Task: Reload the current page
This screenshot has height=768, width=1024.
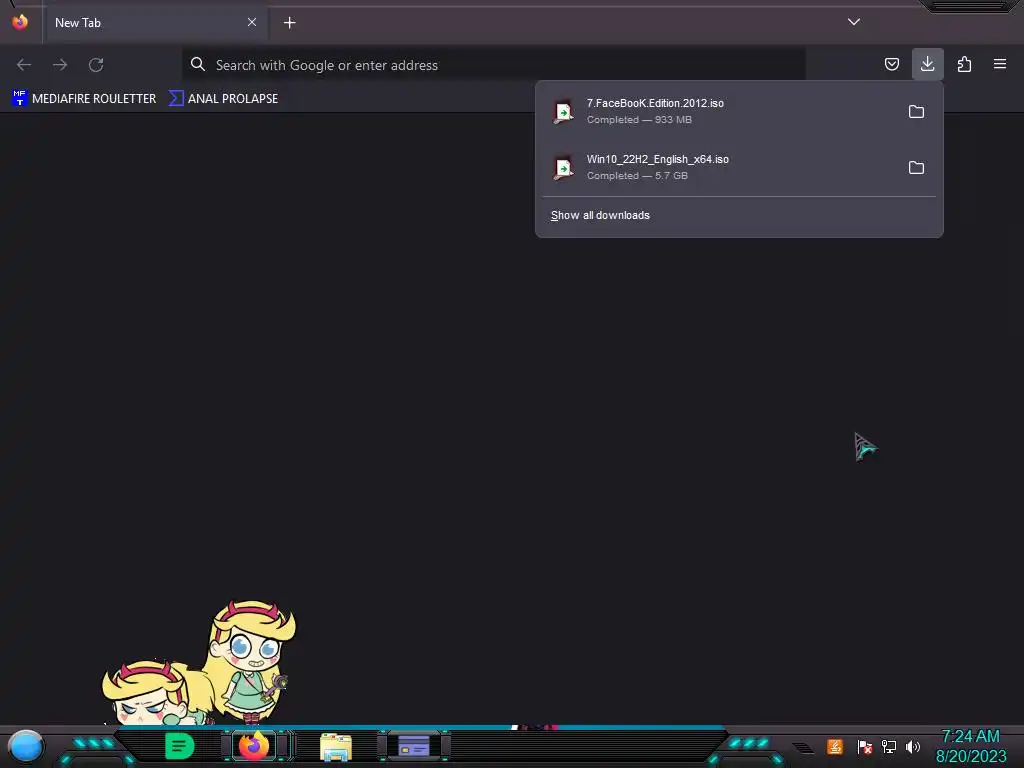Action: point(96,65)
